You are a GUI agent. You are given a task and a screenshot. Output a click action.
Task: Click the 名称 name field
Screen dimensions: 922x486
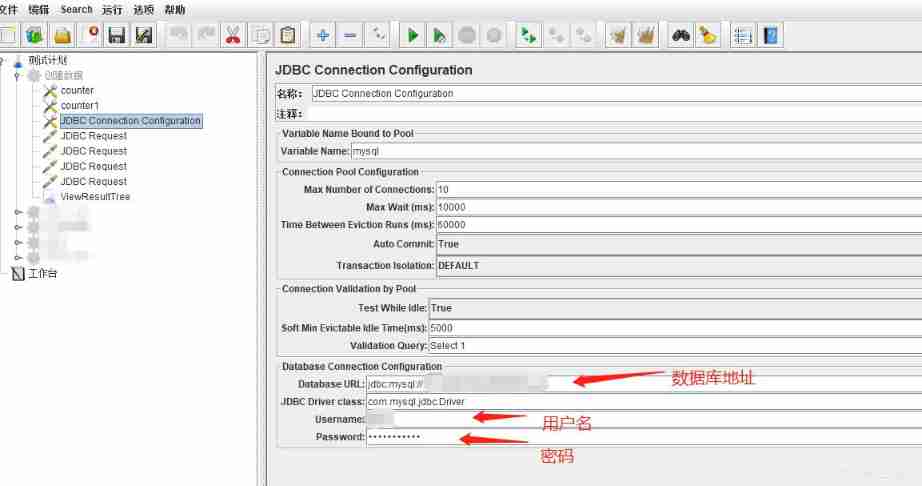[616, 94]
